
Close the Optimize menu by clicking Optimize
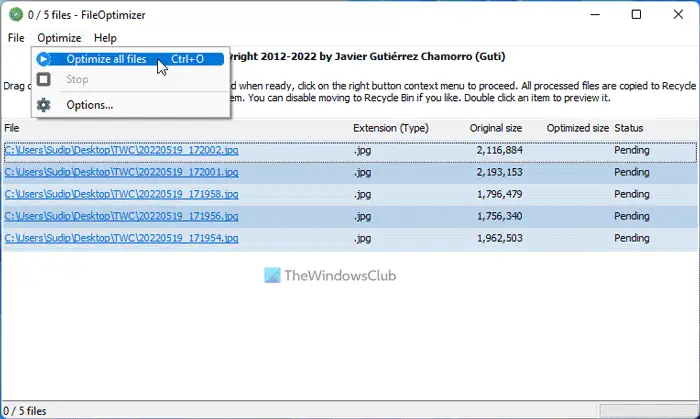[59, 38]
